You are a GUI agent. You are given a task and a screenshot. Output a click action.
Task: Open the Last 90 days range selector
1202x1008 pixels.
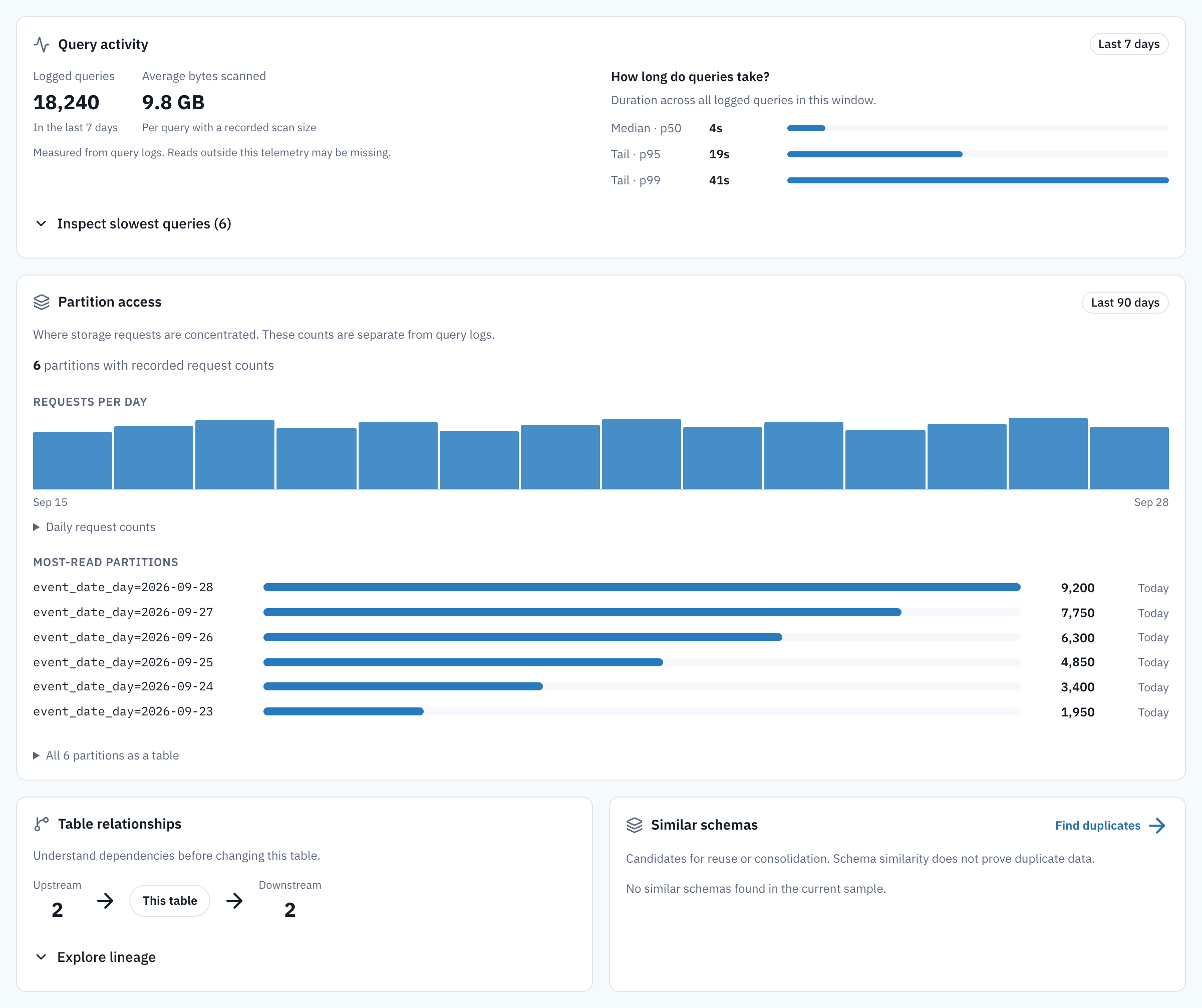click(x=1125, y=302)
